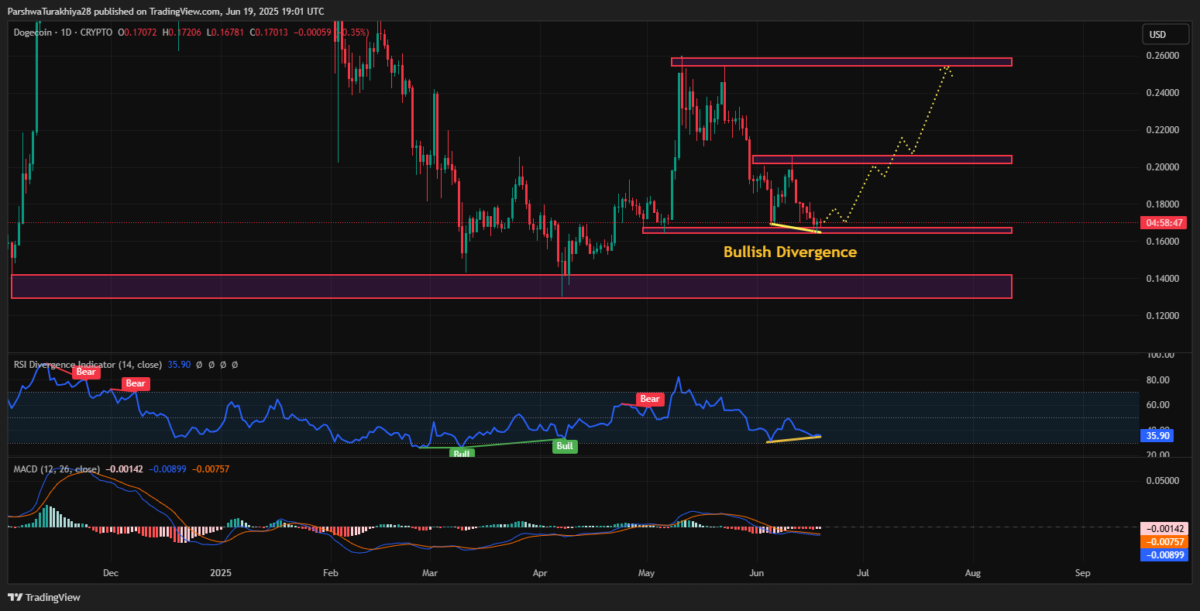
Task: Click the -0.00899 value in MACD legend
Action: click(x=169, y=468)
